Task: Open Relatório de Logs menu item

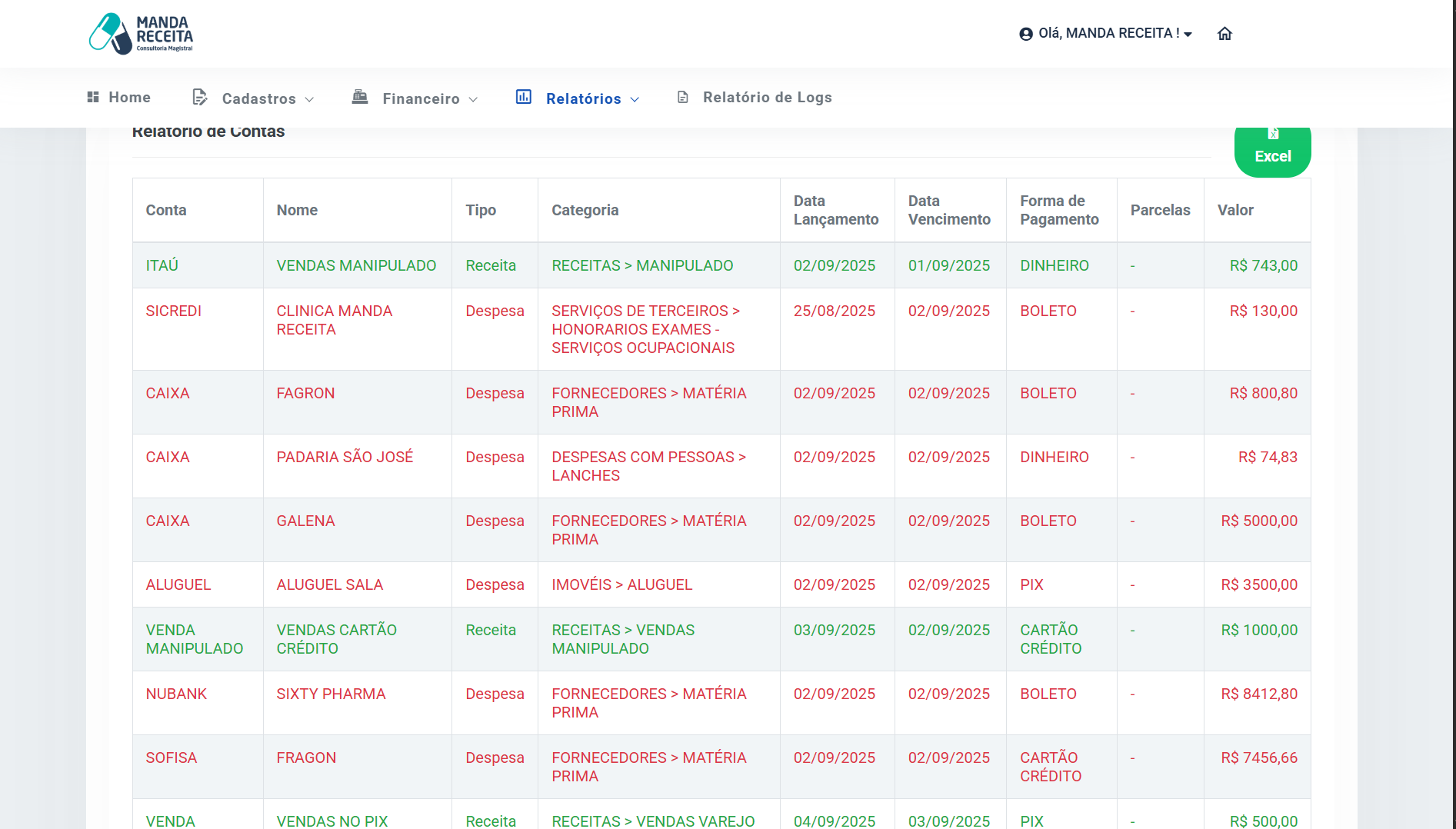Action: point(767,98)
